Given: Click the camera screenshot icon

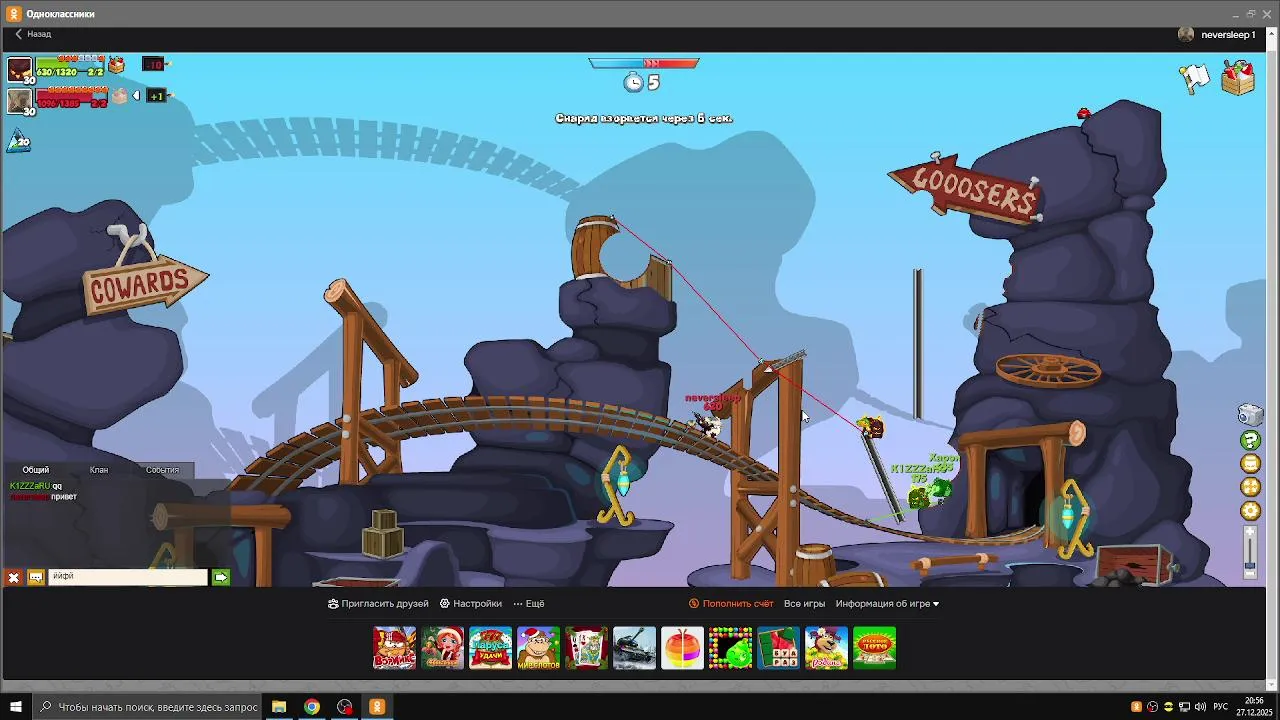Looking at the screenshot, I should [x=1250, y=414].
